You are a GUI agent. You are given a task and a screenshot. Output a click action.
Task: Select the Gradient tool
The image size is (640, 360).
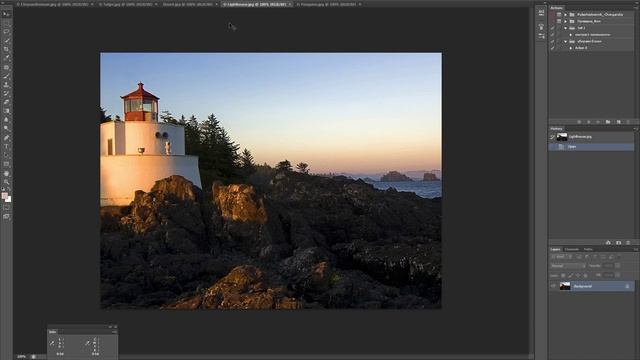[x=6, y=111]
